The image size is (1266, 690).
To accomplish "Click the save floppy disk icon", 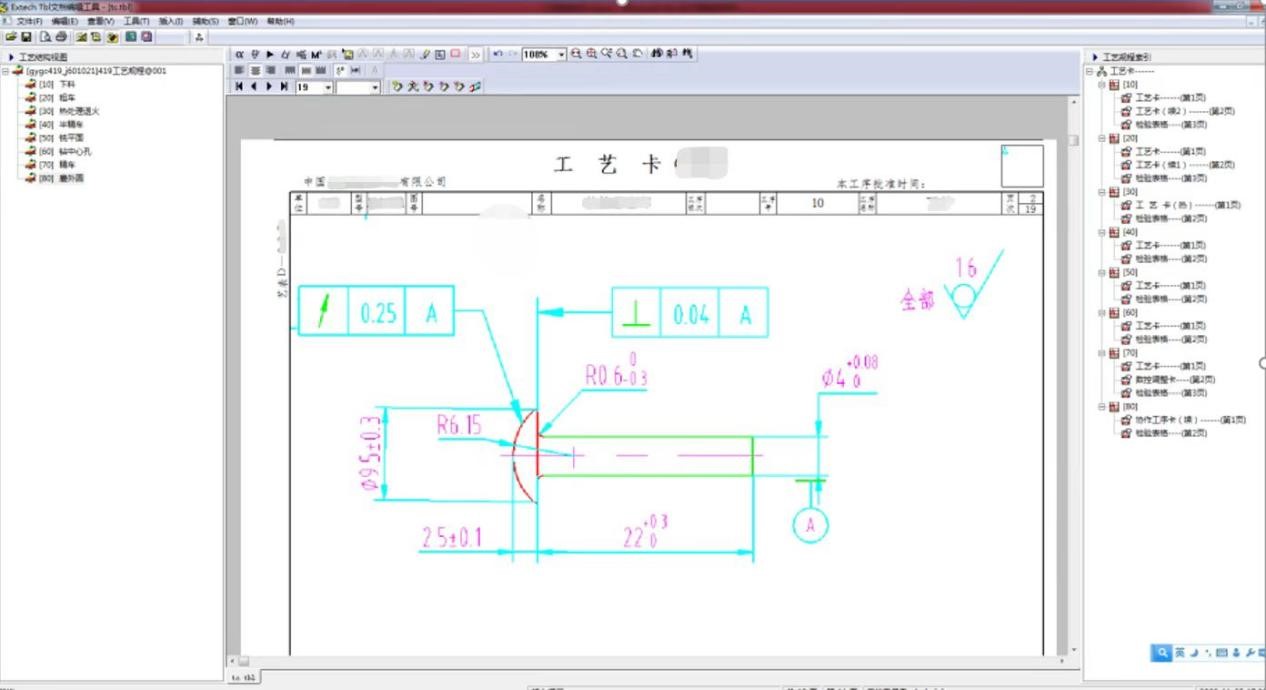I will 26,37.
